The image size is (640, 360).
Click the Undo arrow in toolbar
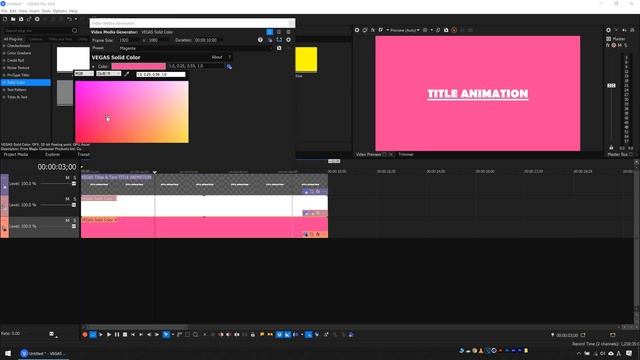tap(69, 19)
